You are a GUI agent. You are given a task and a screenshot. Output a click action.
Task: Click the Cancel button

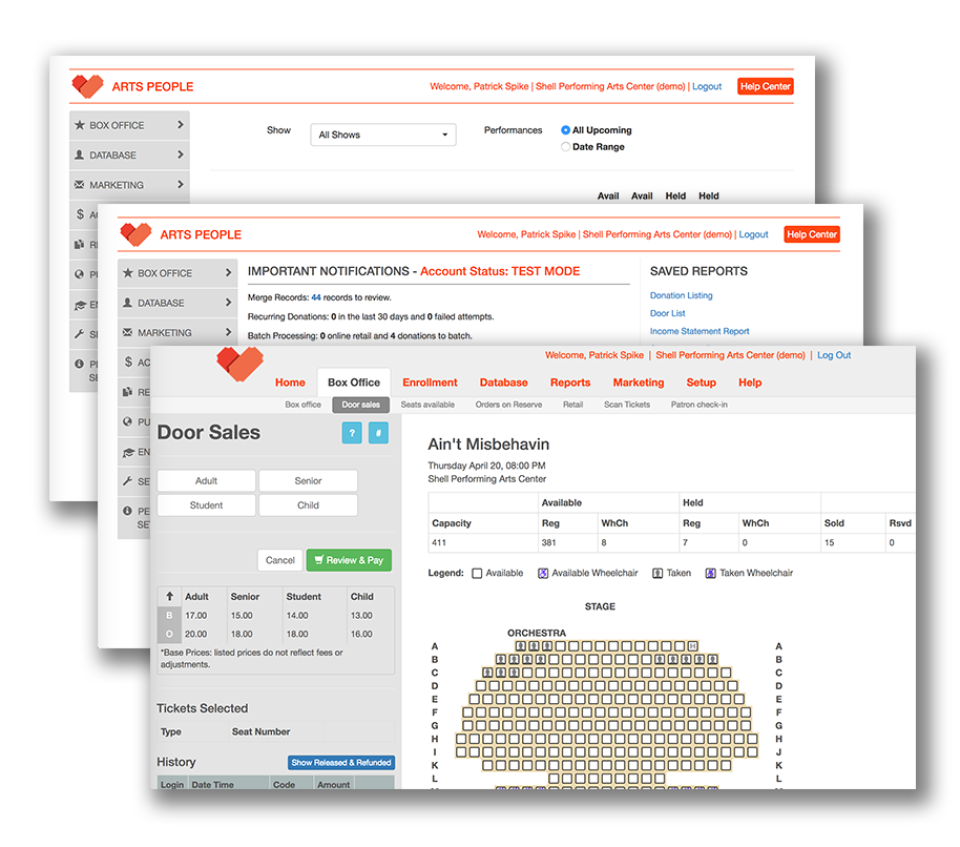coord(280,560)
